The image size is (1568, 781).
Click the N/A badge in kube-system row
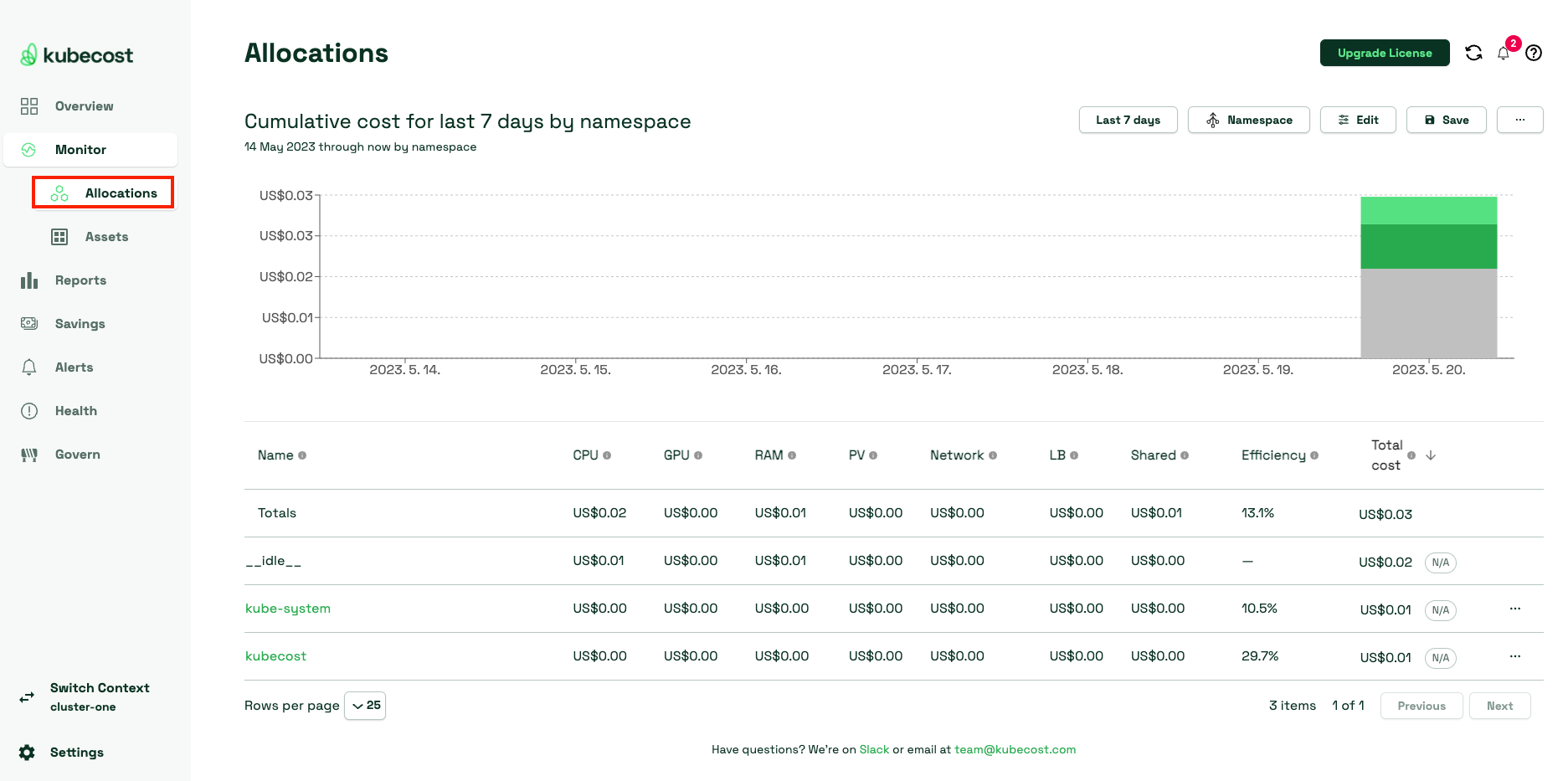click(1440, 610)
